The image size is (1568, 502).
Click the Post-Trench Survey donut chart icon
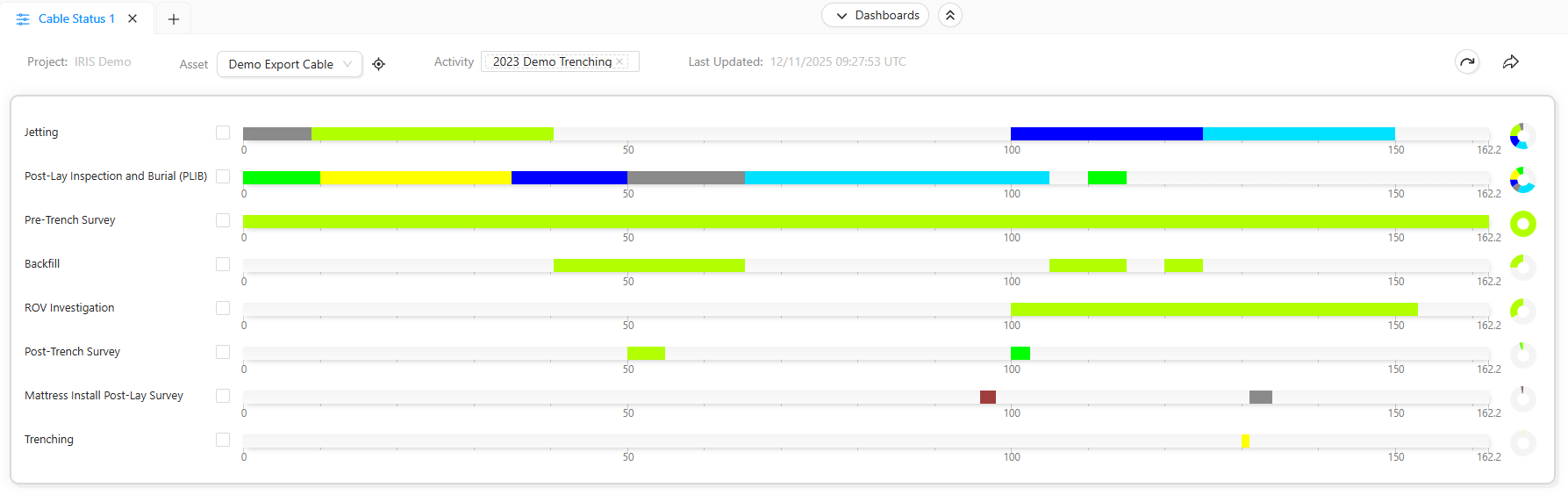(x=1523, y=355)
